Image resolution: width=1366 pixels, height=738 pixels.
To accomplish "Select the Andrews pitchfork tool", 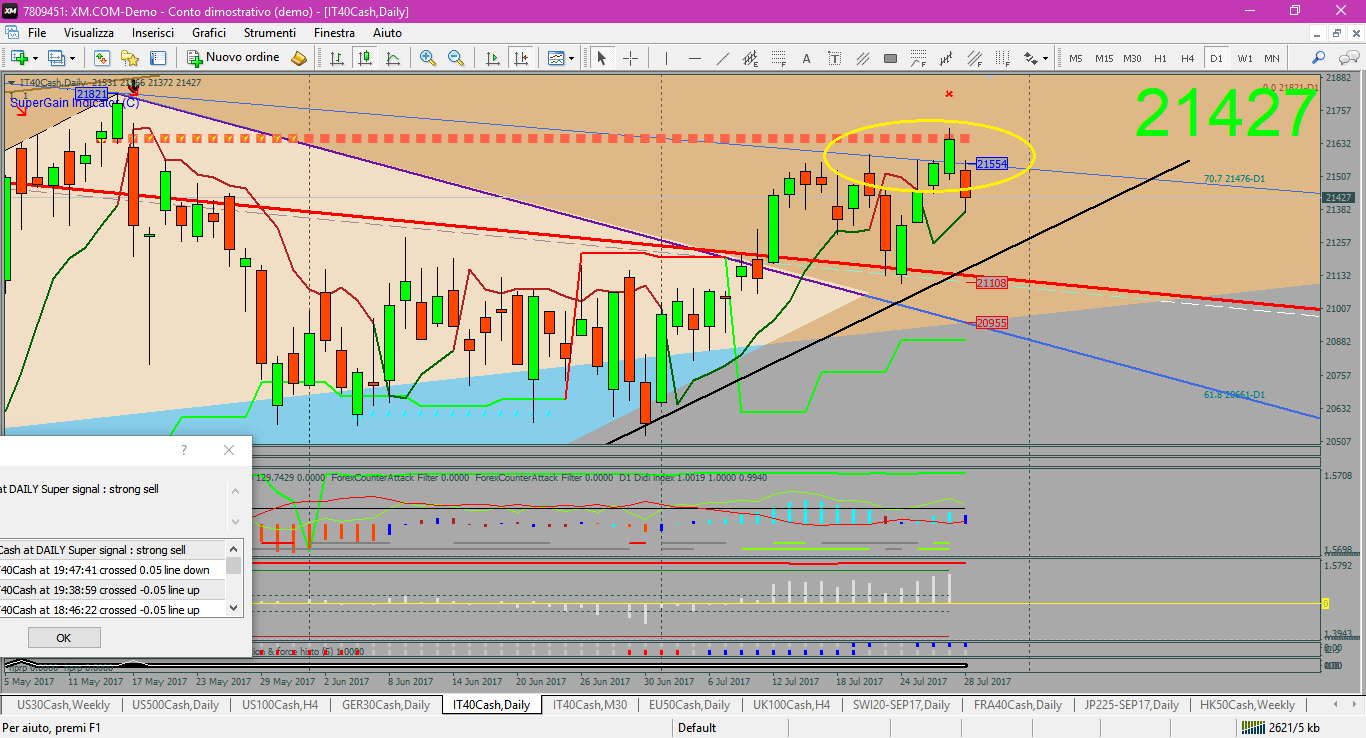I will point(946,58).
